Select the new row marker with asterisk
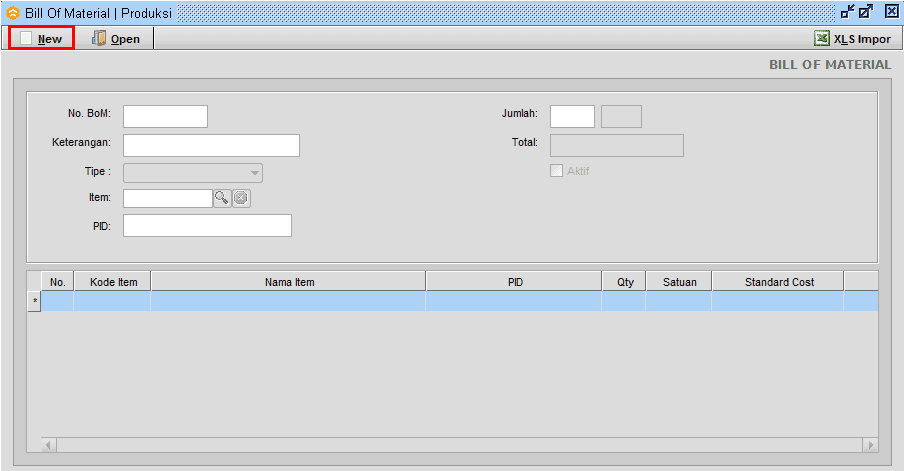This screenshot has width=904, height=471. pyautogui.click(x=35, y=302)
